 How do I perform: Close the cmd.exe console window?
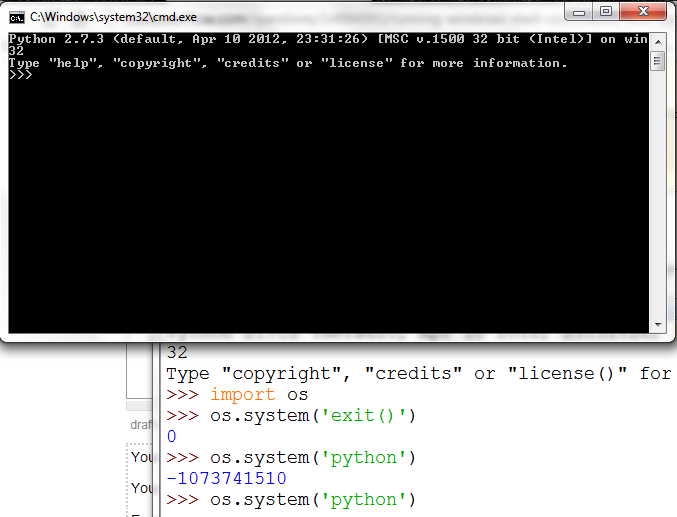(x=641, y=11)
